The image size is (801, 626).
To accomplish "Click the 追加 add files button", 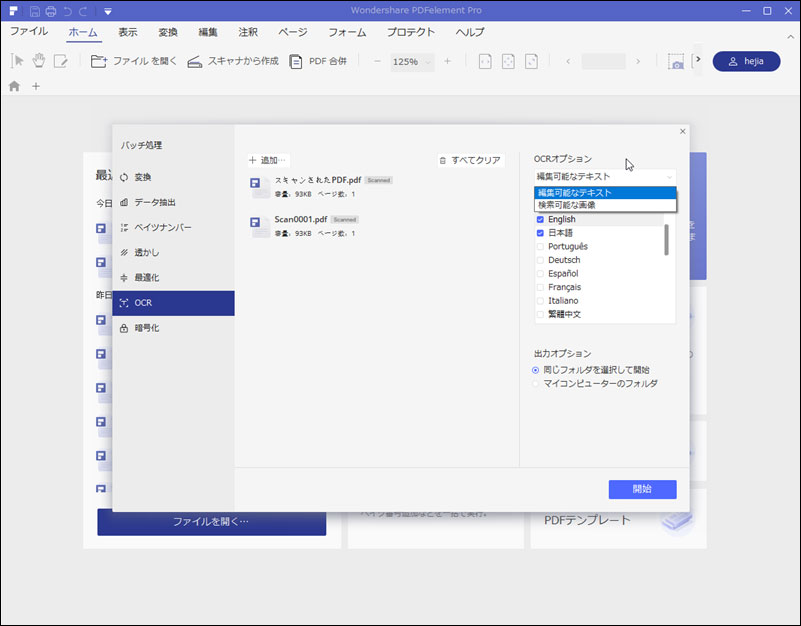I will 268,160.
